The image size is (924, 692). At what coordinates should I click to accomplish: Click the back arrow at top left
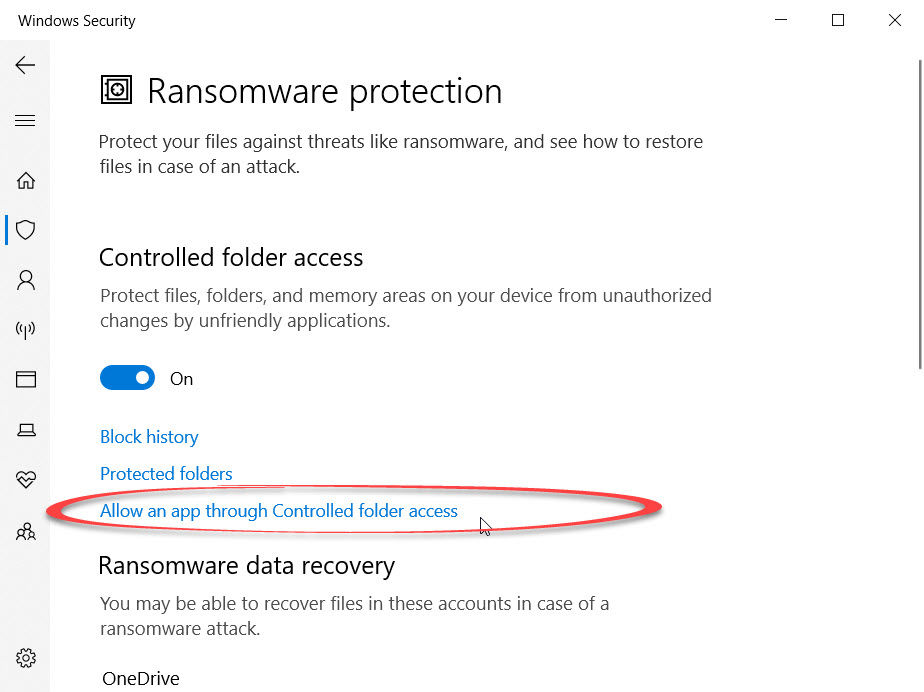point(25,64)
